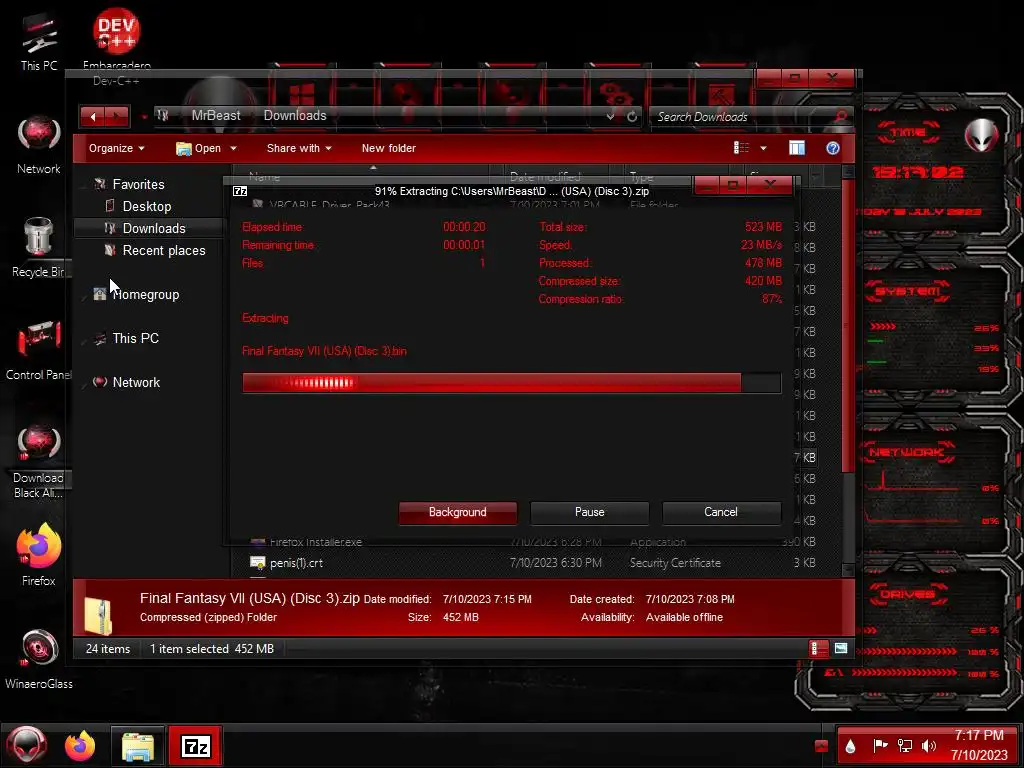1024x768 pixels.
Task: Click the network icon in system tray
Action: [904, 745]
